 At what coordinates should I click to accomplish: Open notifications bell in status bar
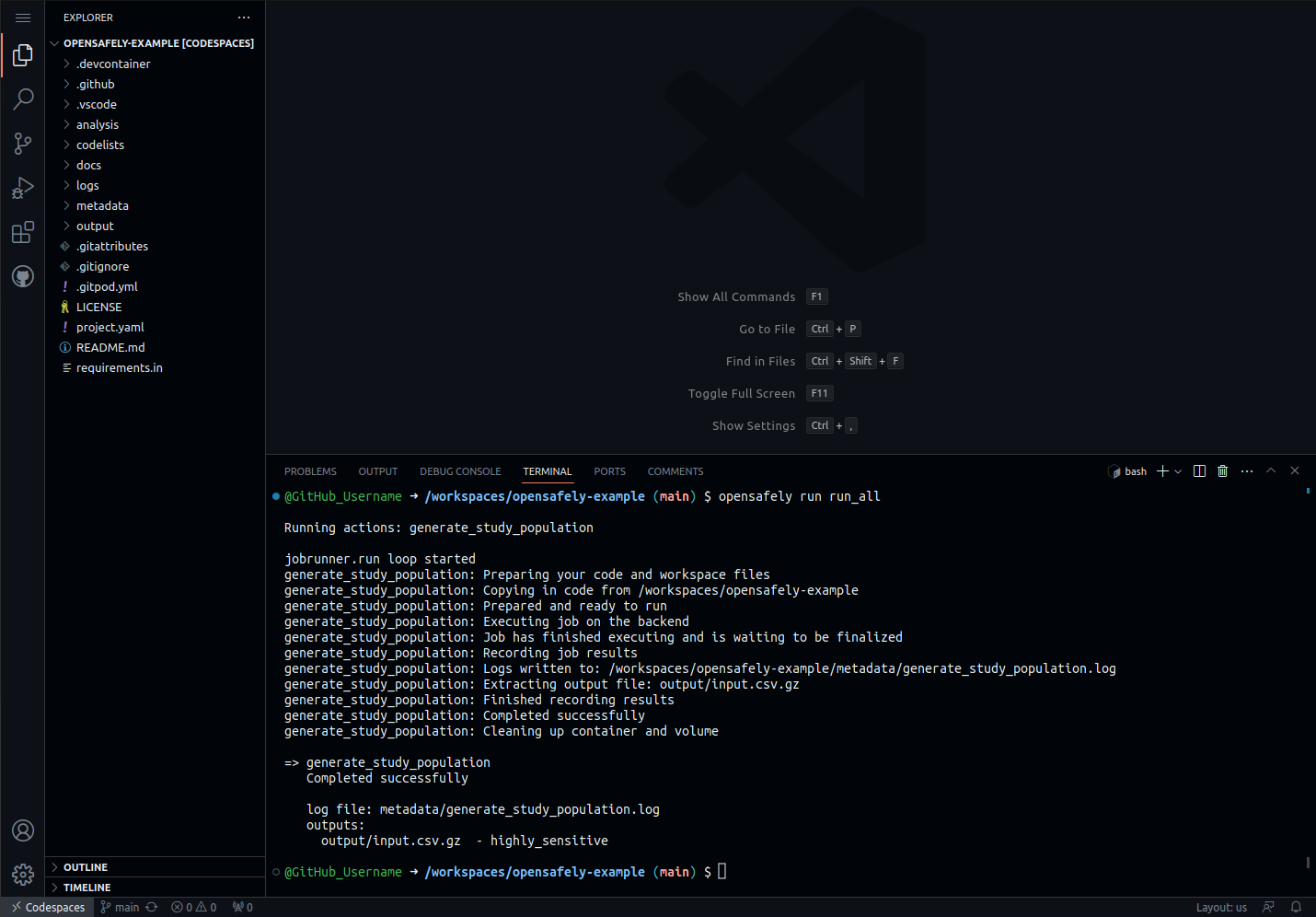click(x=1296, y=907)
